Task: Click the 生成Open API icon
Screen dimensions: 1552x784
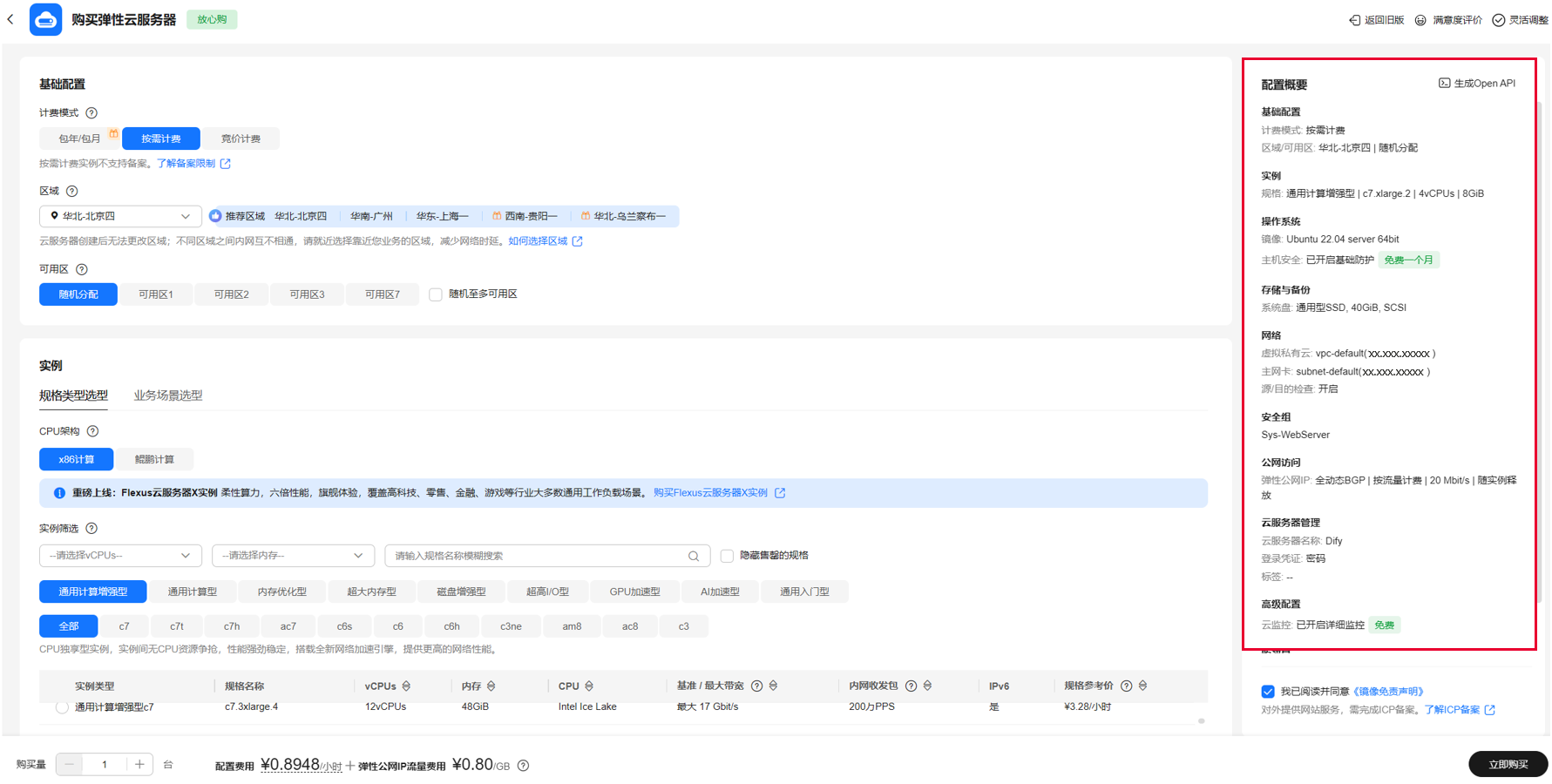Action: [x=1444, y=84]
